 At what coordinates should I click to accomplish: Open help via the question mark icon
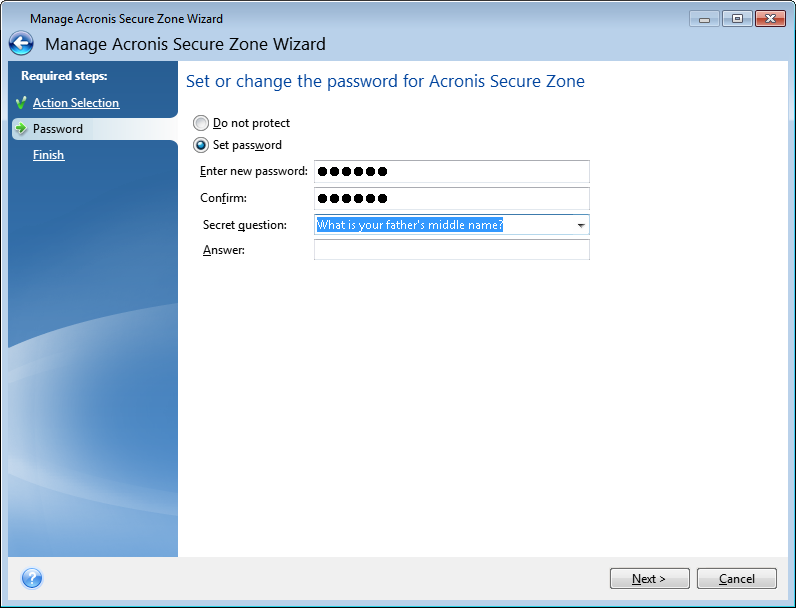tap(32, 578)
